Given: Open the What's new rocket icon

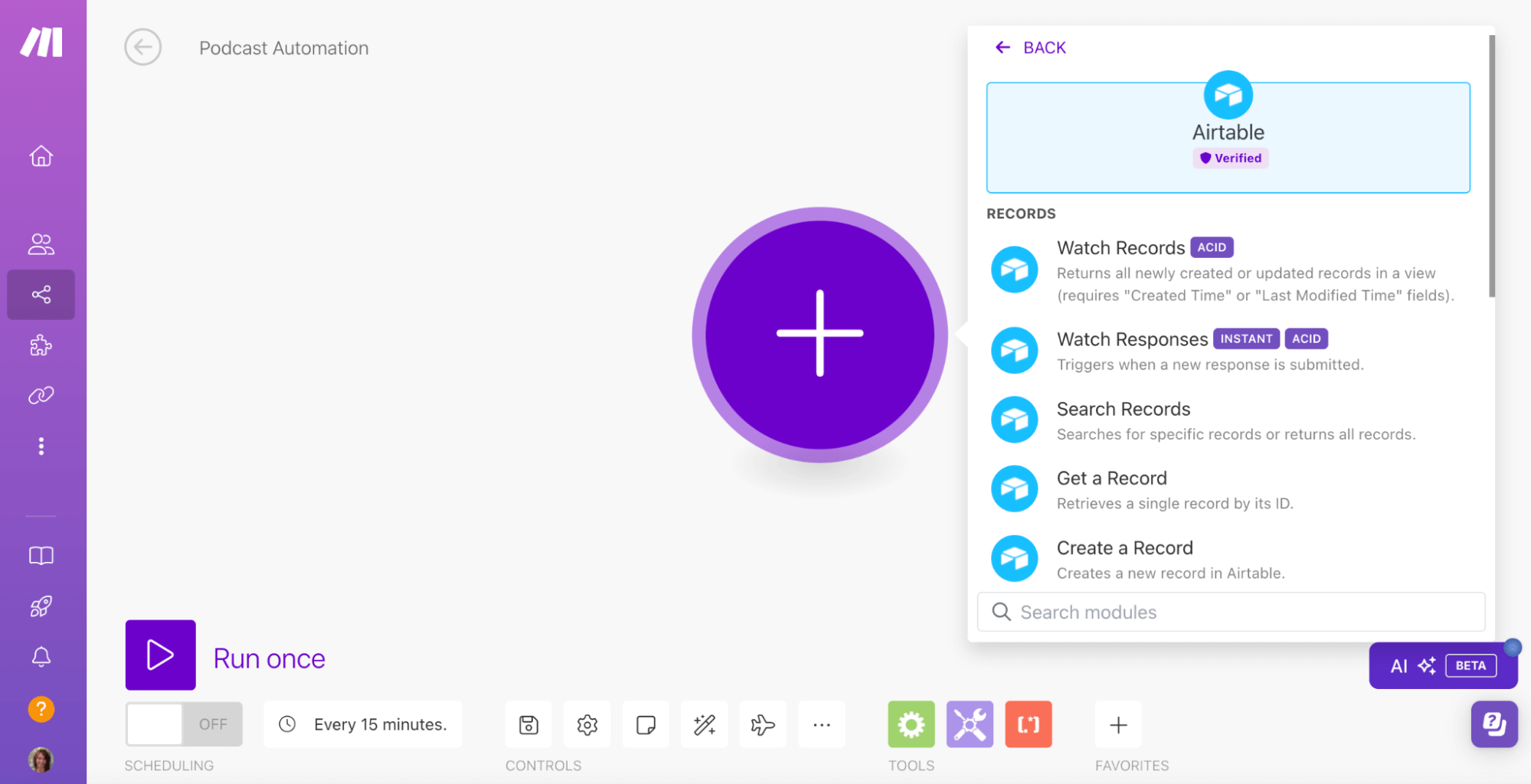Looking at the screenshot, I should click(x=41, y=606).
